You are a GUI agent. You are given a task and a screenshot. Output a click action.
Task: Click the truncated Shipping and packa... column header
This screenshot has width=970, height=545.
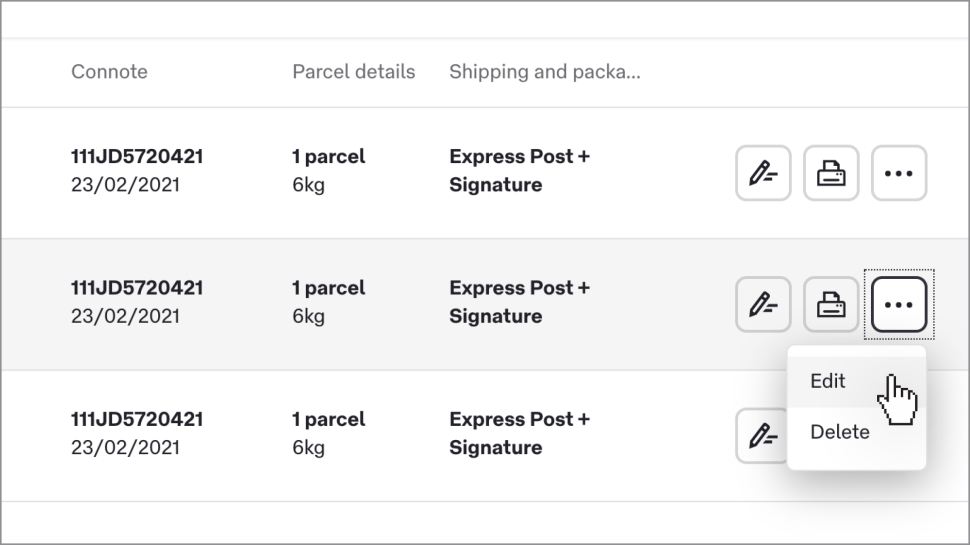[x=545, y=72]
